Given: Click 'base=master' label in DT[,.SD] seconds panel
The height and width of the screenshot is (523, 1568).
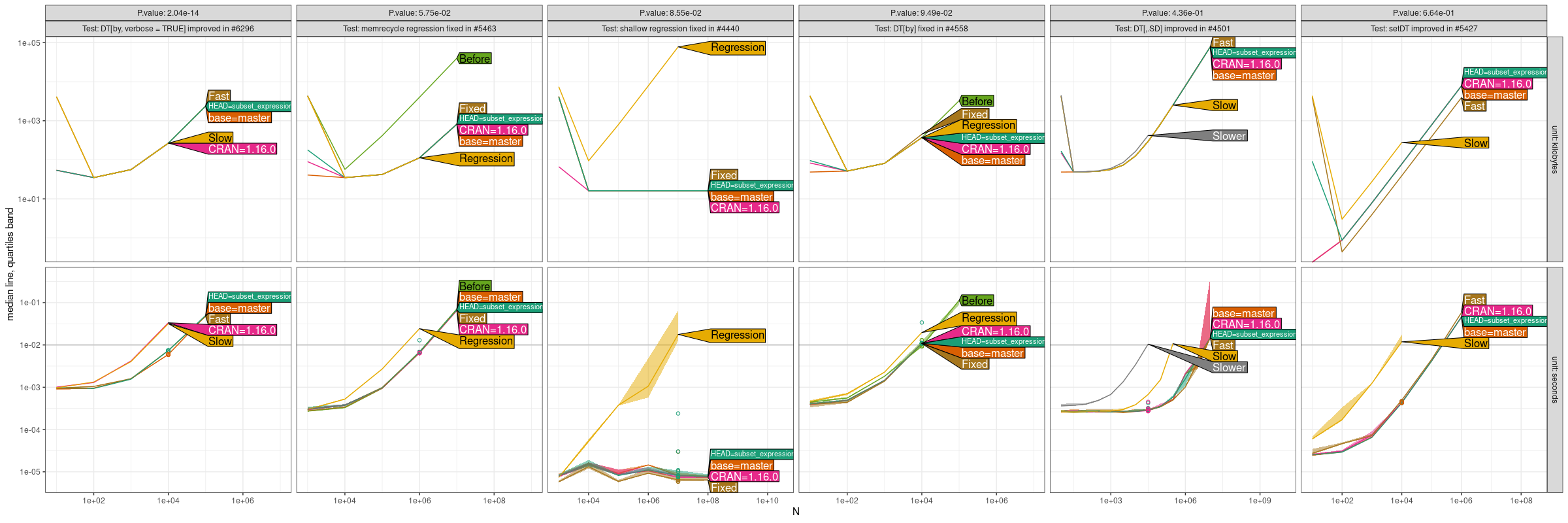Looking at the screenshot, I should point(1243,313).
